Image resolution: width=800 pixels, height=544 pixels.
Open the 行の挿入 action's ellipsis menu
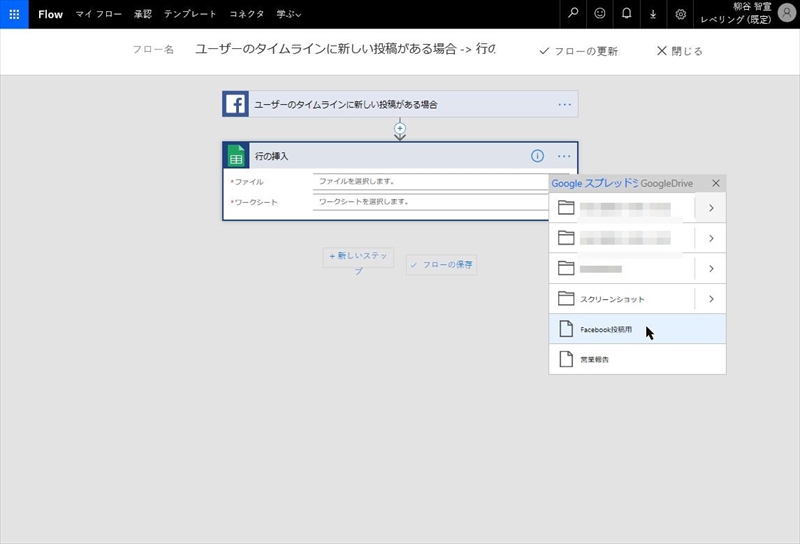564,156
